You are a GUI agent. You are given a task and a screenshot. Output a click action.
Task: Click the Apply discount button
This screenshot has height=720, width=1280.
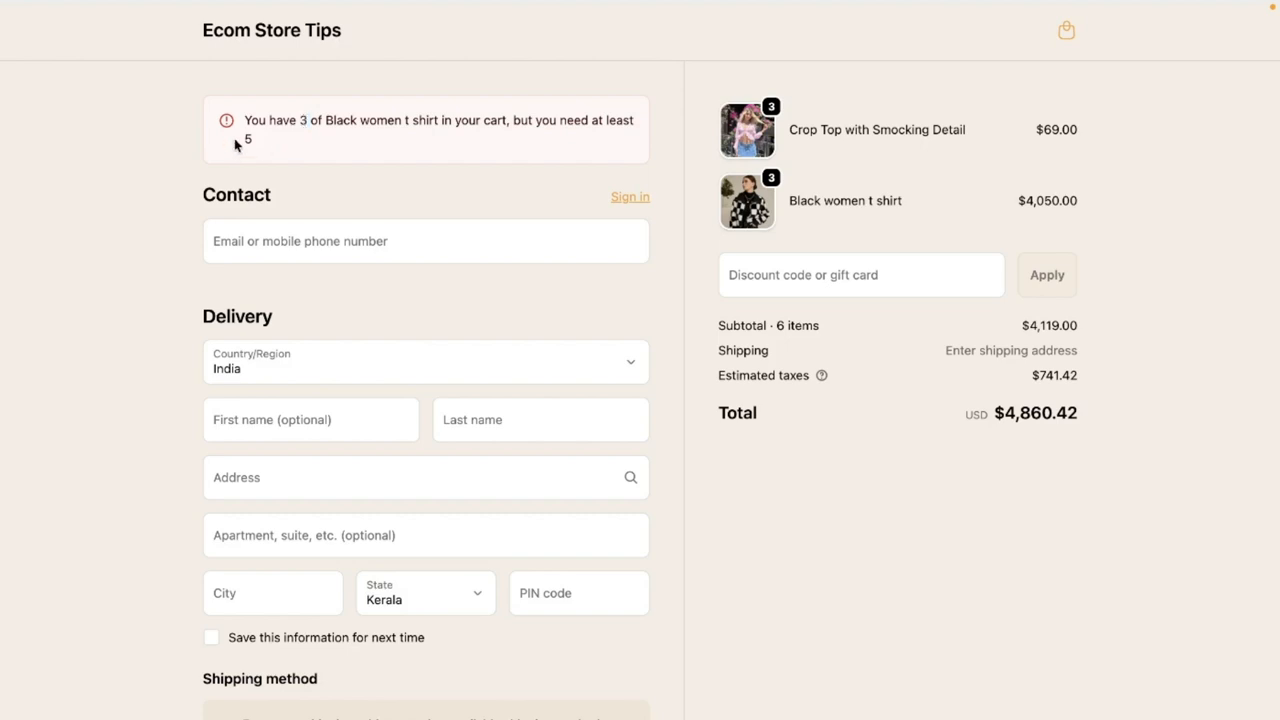[x=1047, y=275]
